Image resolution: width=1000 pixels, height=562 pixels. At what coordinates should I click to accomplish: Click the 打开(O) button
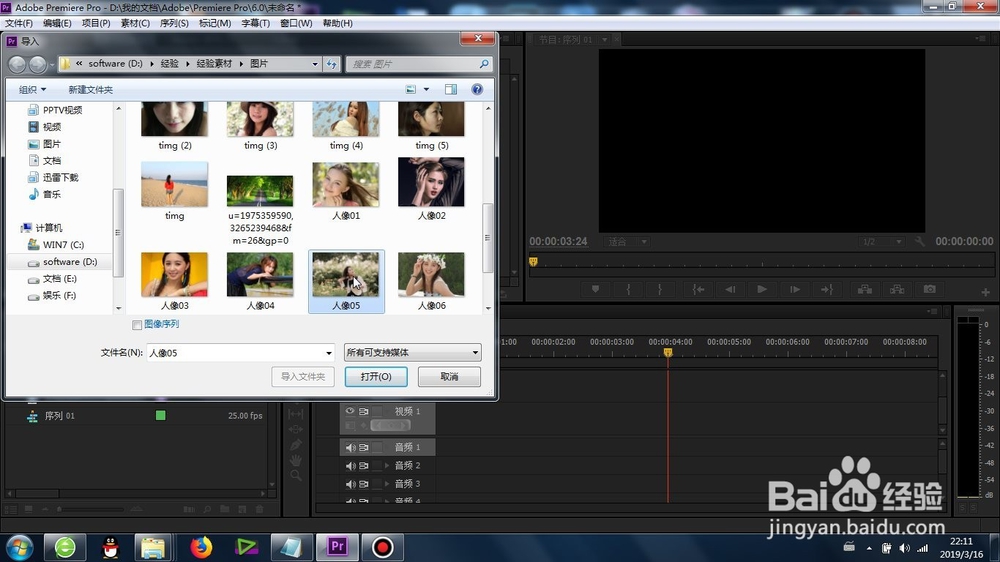[x=376, y=376]
